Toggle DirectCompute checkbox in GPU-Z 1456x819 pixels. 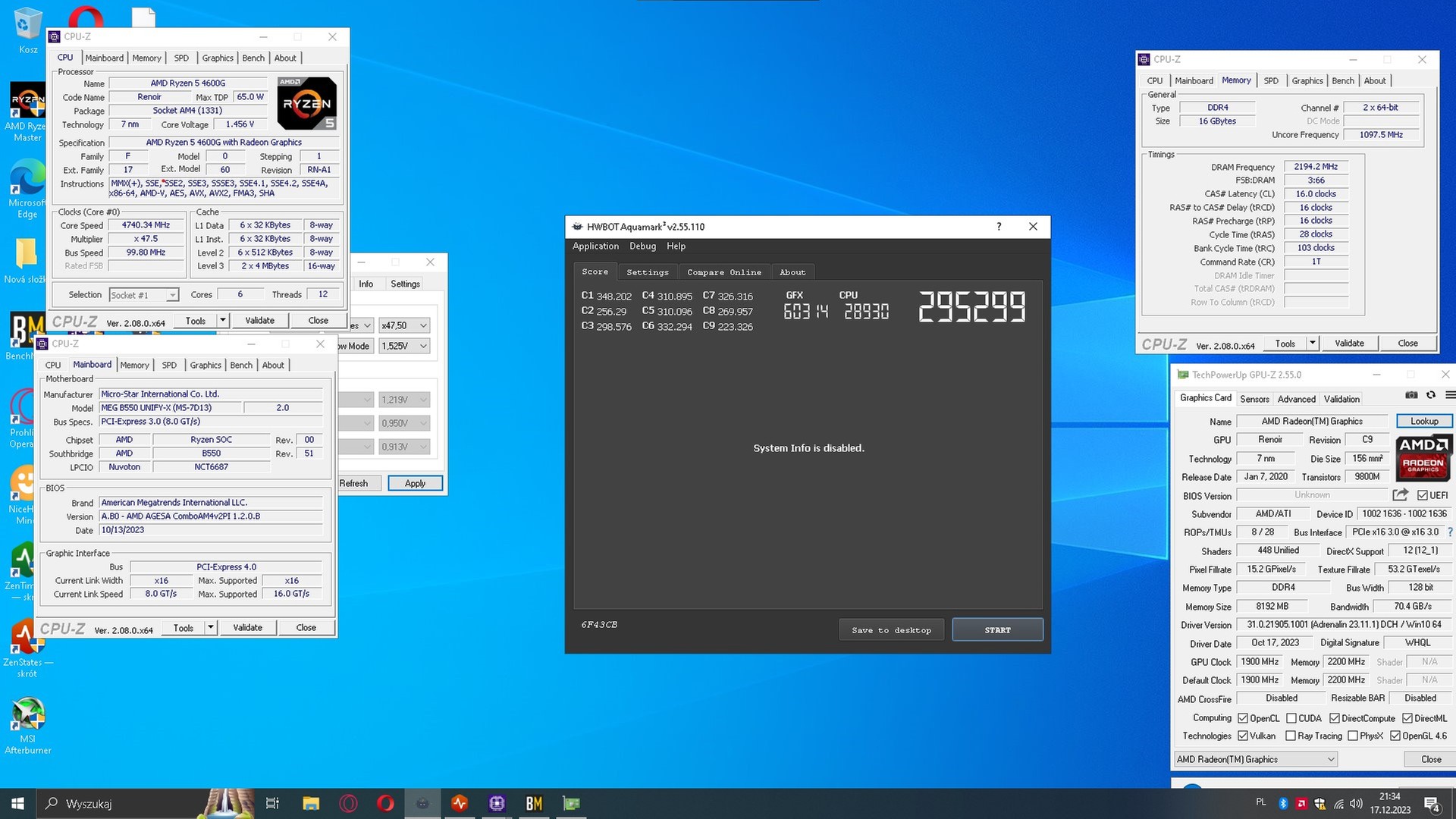(1335, 718)
